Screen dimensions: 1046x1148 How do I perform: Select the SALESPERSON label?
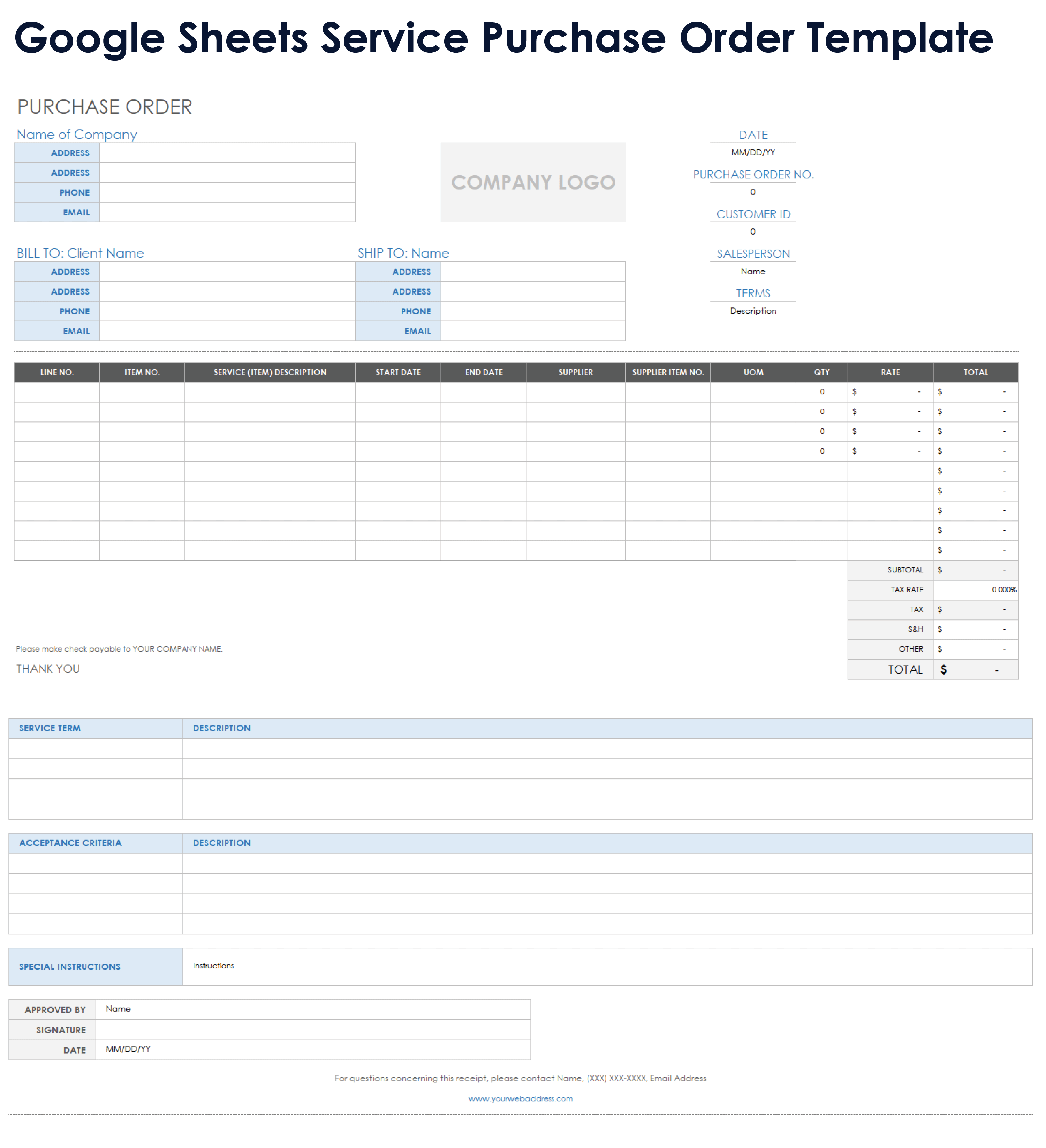click(753, 254)
